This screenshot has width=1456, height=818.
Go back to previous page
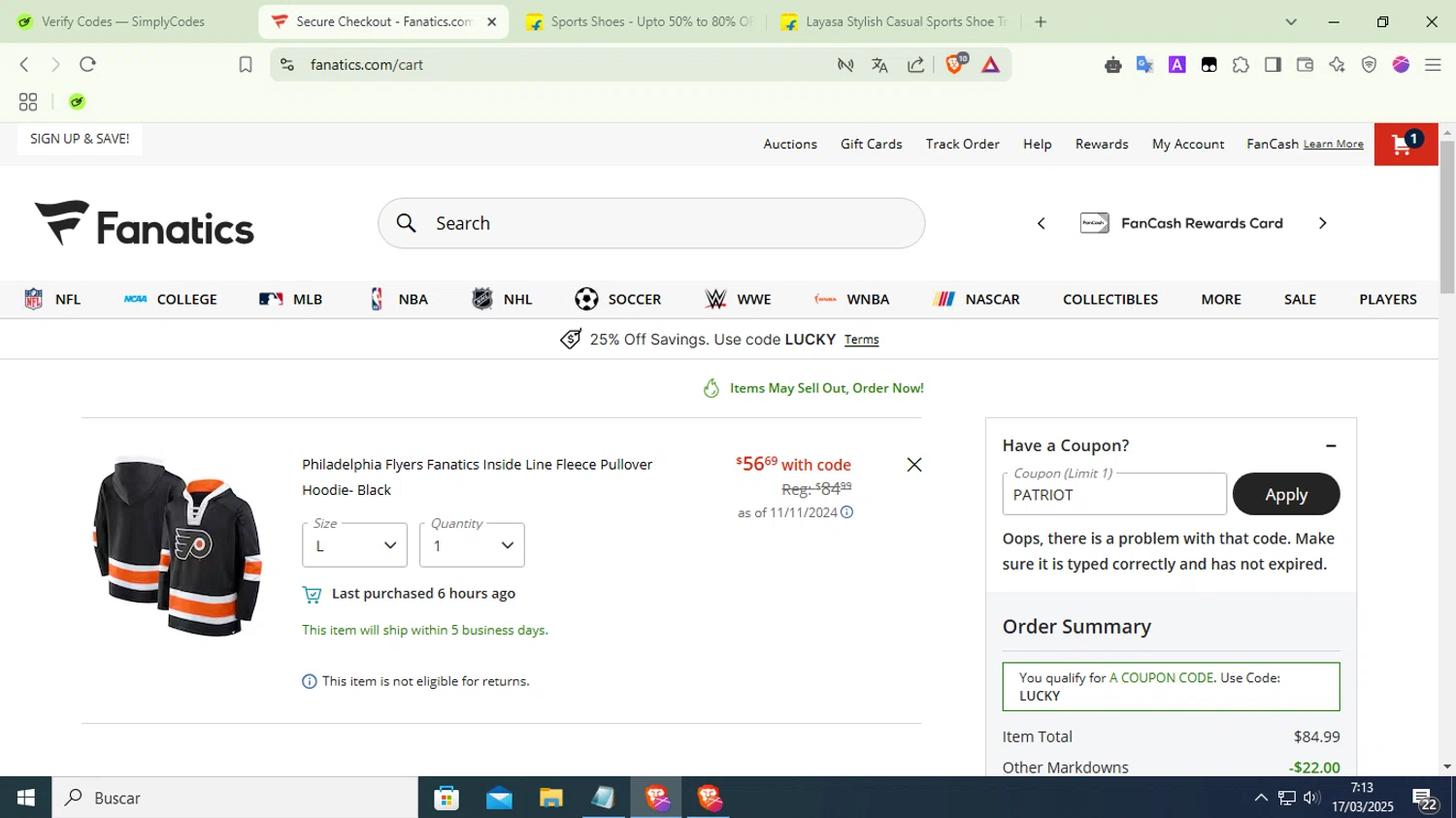point(24,64)
